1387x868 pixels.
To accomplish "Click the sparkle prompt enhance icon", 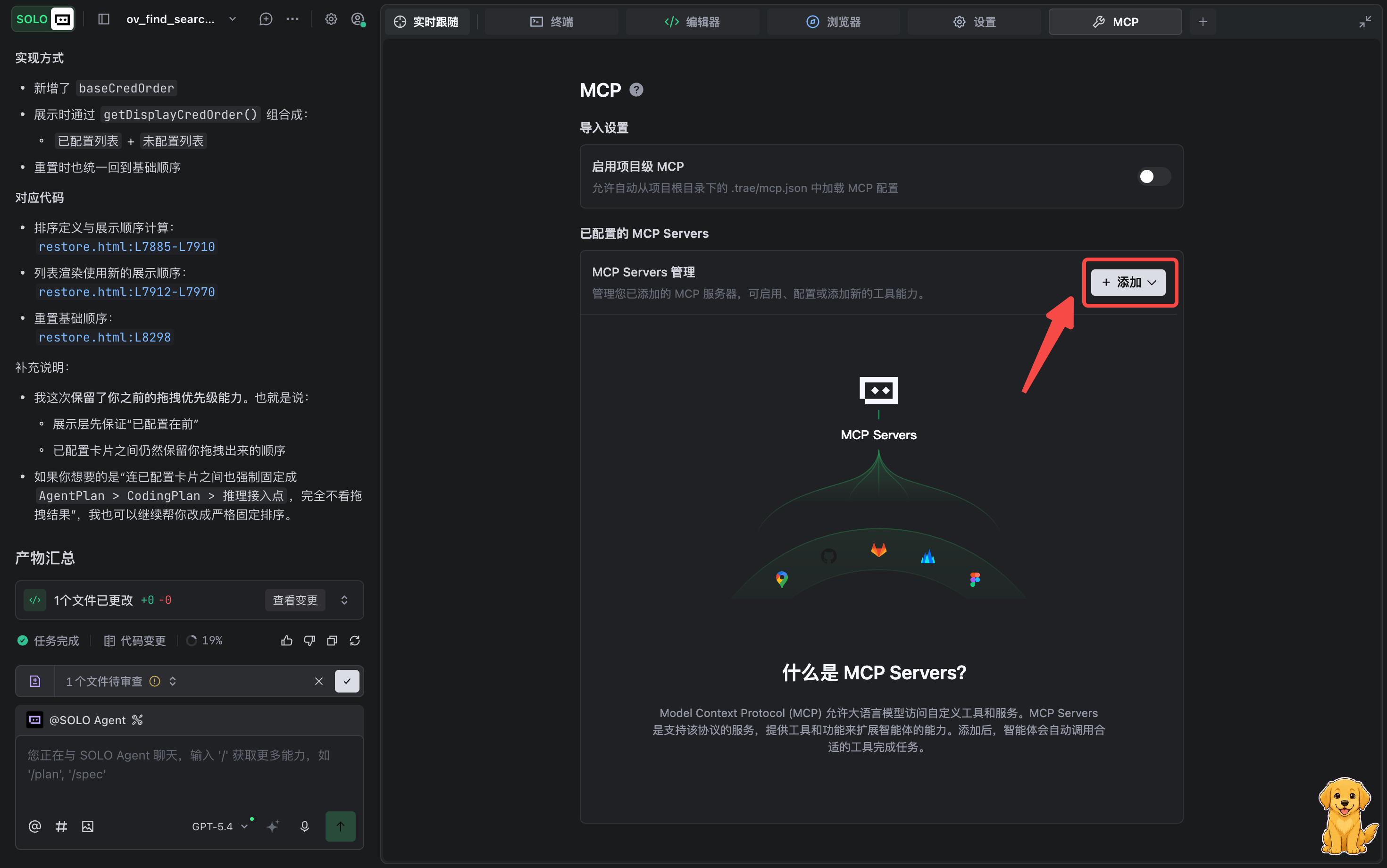I will tap(273, 826).
